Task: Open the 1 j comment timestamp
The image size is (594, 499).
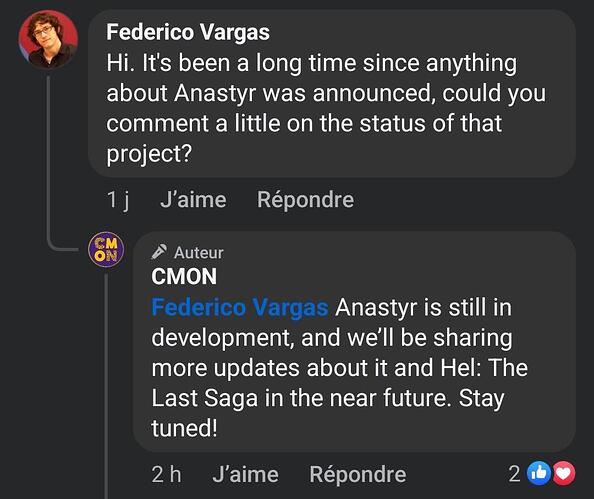Action: click(x=118, y=200)
